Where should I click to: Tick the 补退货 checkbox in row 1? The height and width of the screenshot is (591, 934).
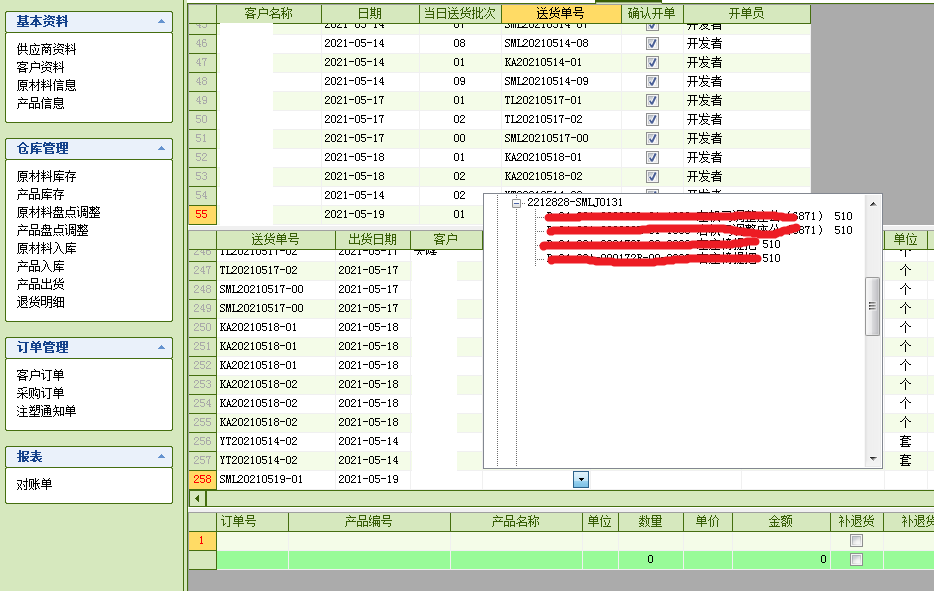pyautogui.click(x=855, y=540)
